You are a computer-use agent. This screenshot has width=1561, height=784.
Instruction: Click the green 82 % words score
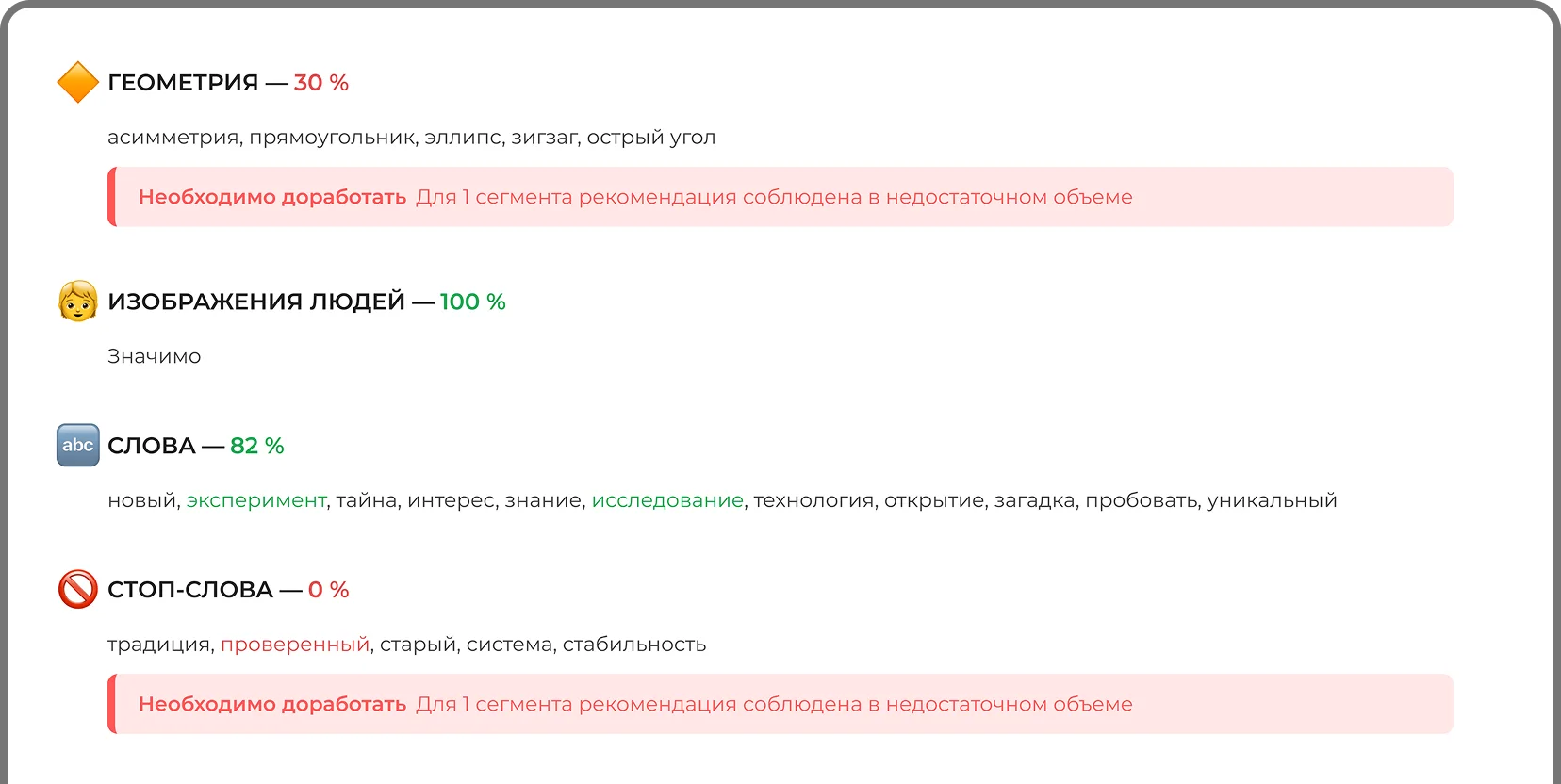pos(256,446)
